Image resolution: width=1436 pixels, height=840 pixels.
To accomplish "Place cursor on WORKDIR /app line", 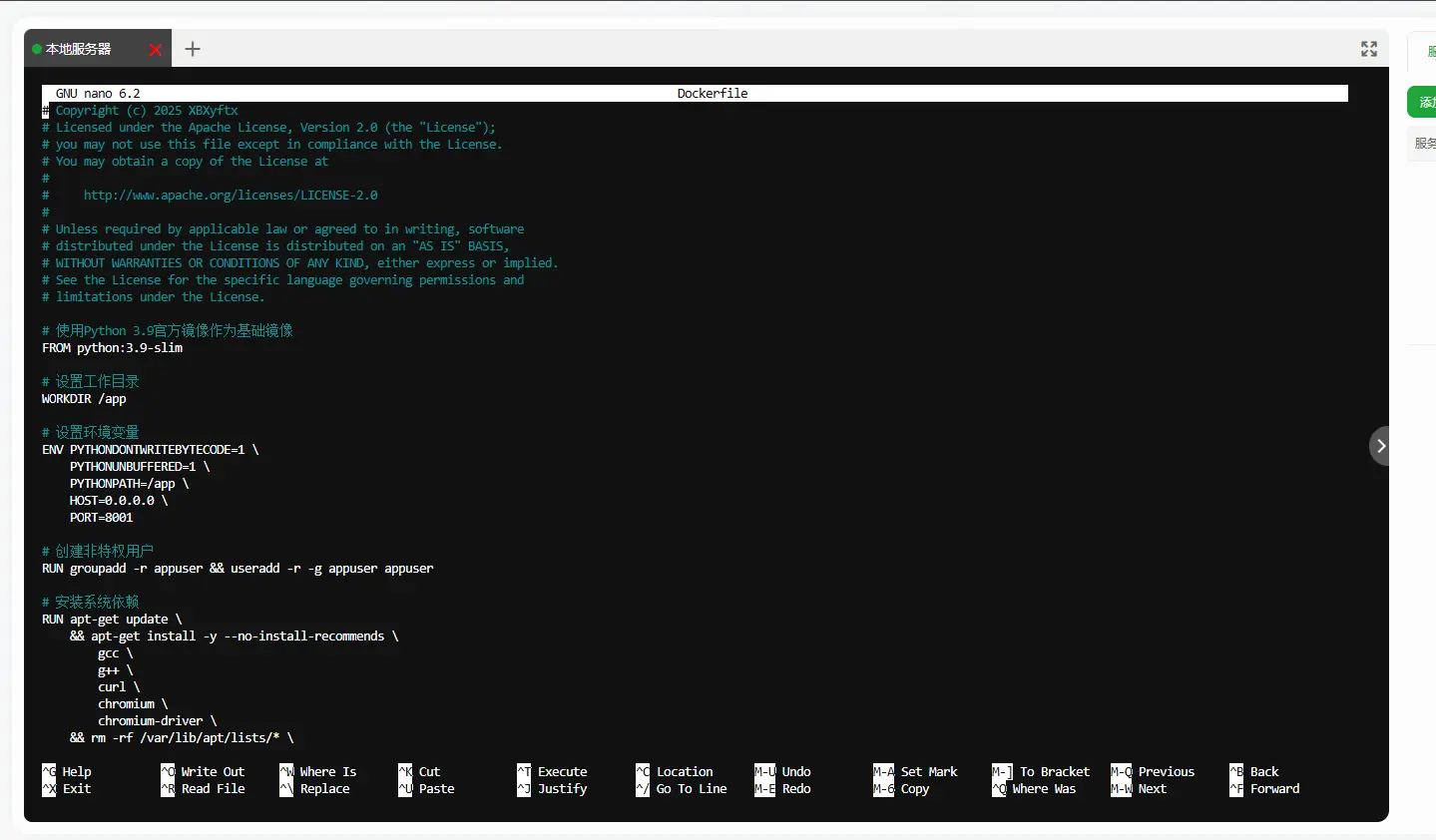I will [x=84, y=399].
